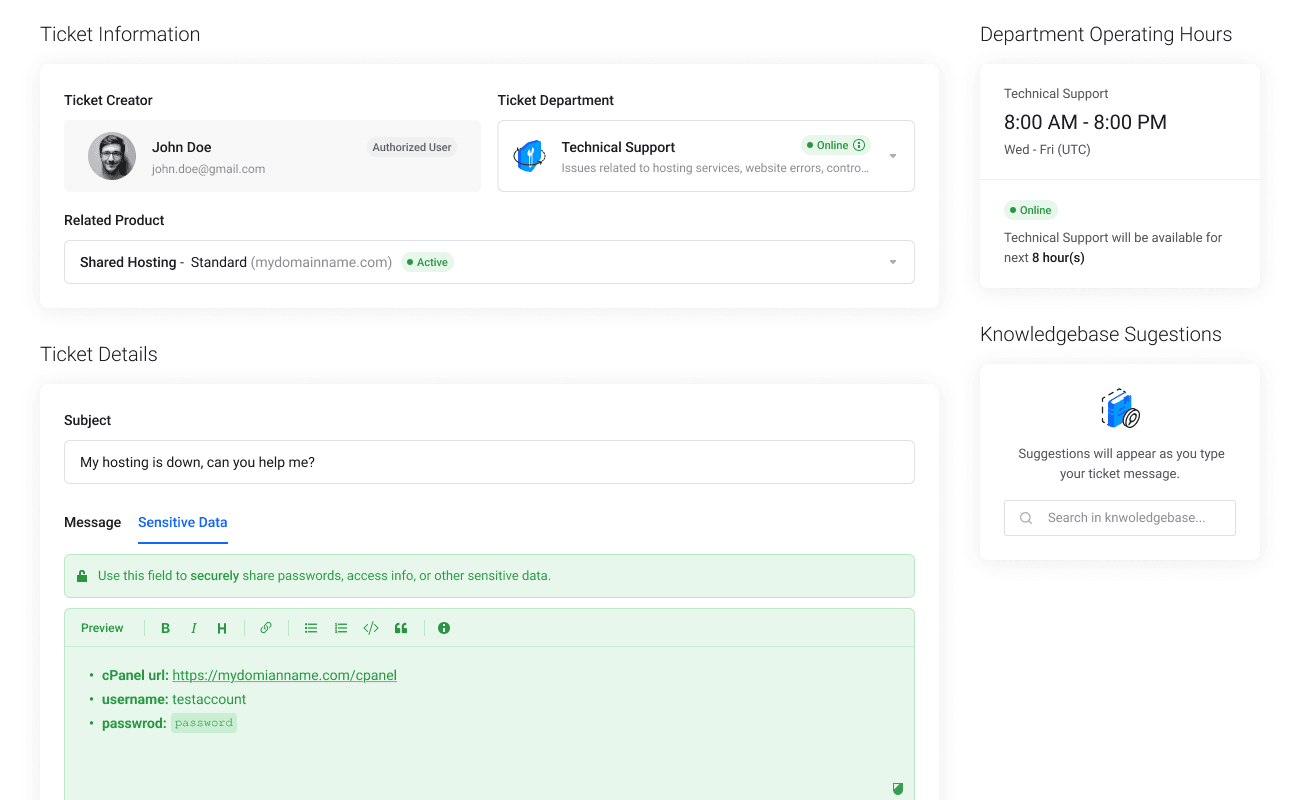This screenshot has width=1300, height=800.
Task: Click the Preview button in the editor
Action: click(x=102, y=628)
